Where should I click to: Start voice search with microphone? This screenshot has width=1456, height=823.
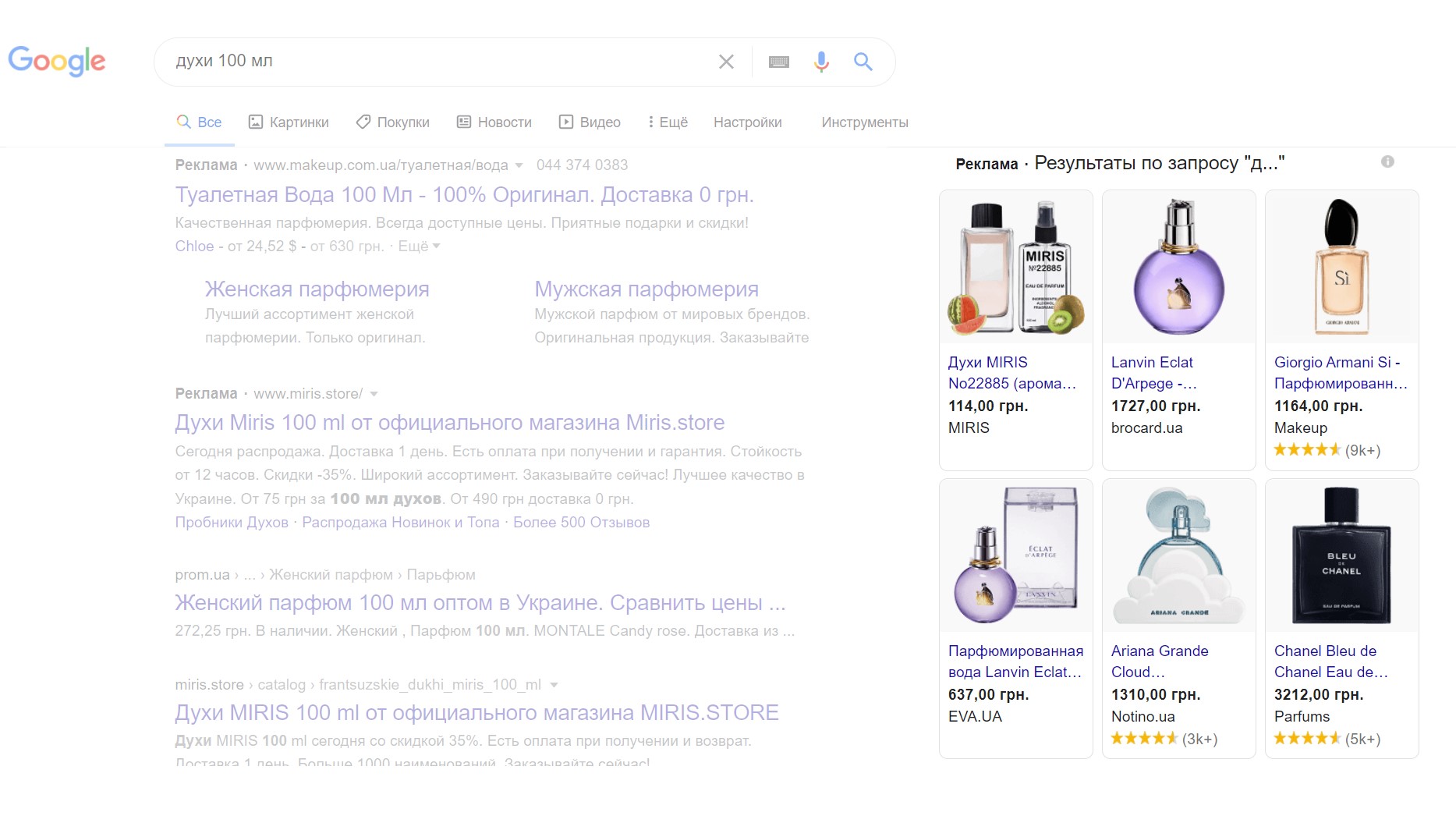[821, 62]
